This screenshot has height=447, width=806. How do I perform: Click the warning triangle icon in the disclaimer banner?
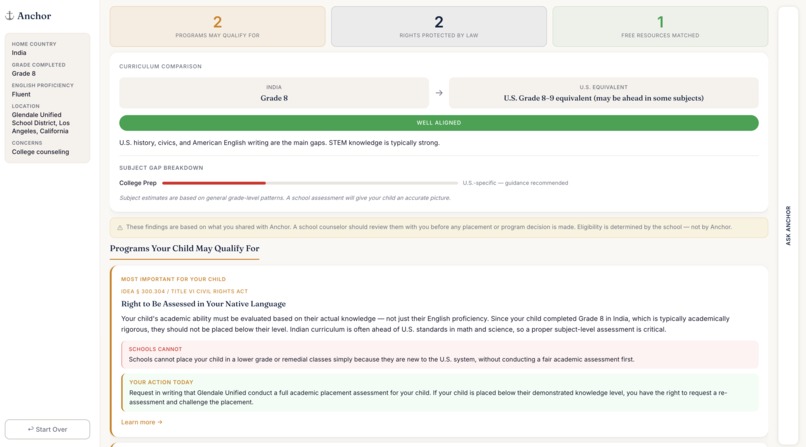tap(120, 227)
